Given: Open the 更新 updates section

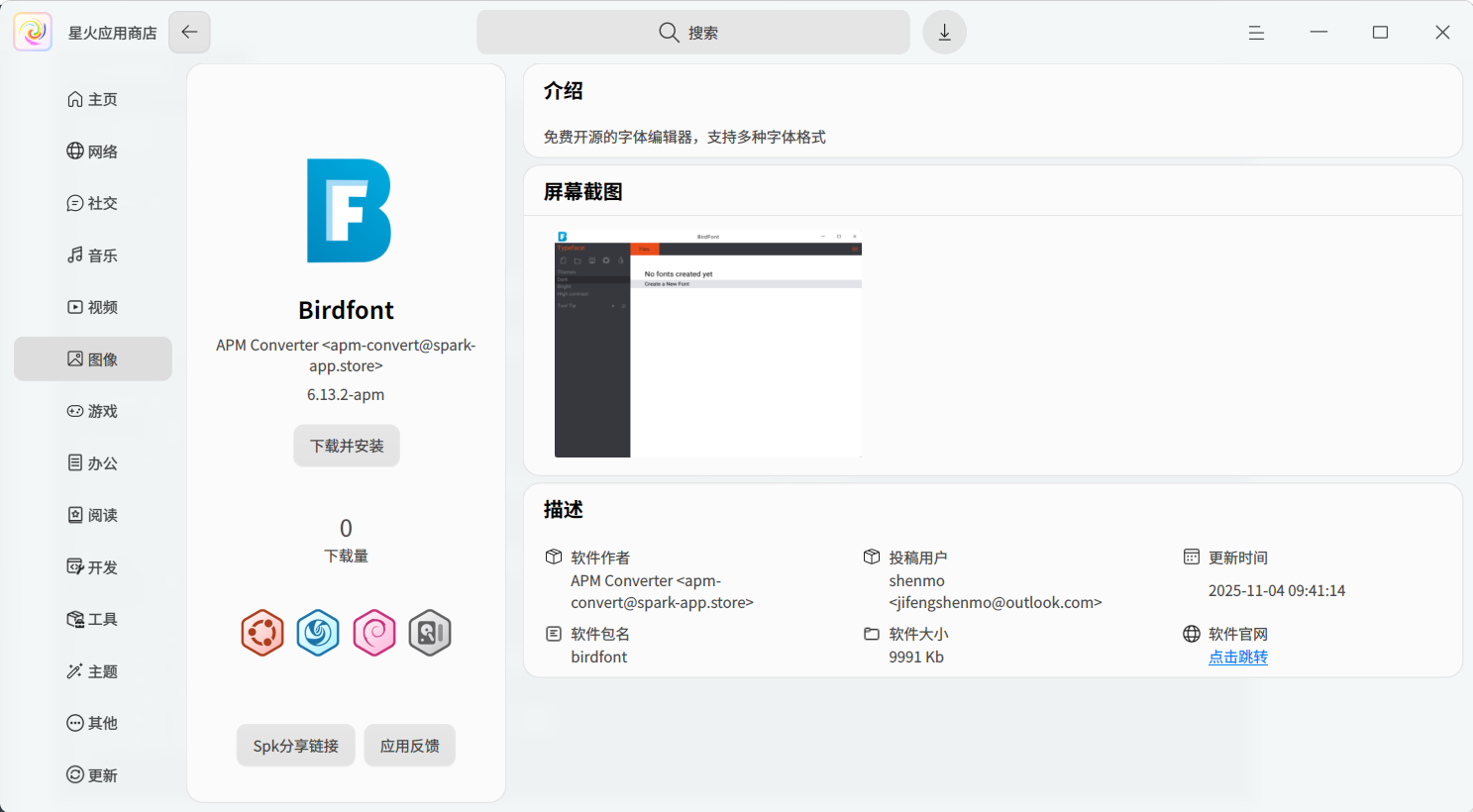Looking at the screenshot, I should 93,774.
